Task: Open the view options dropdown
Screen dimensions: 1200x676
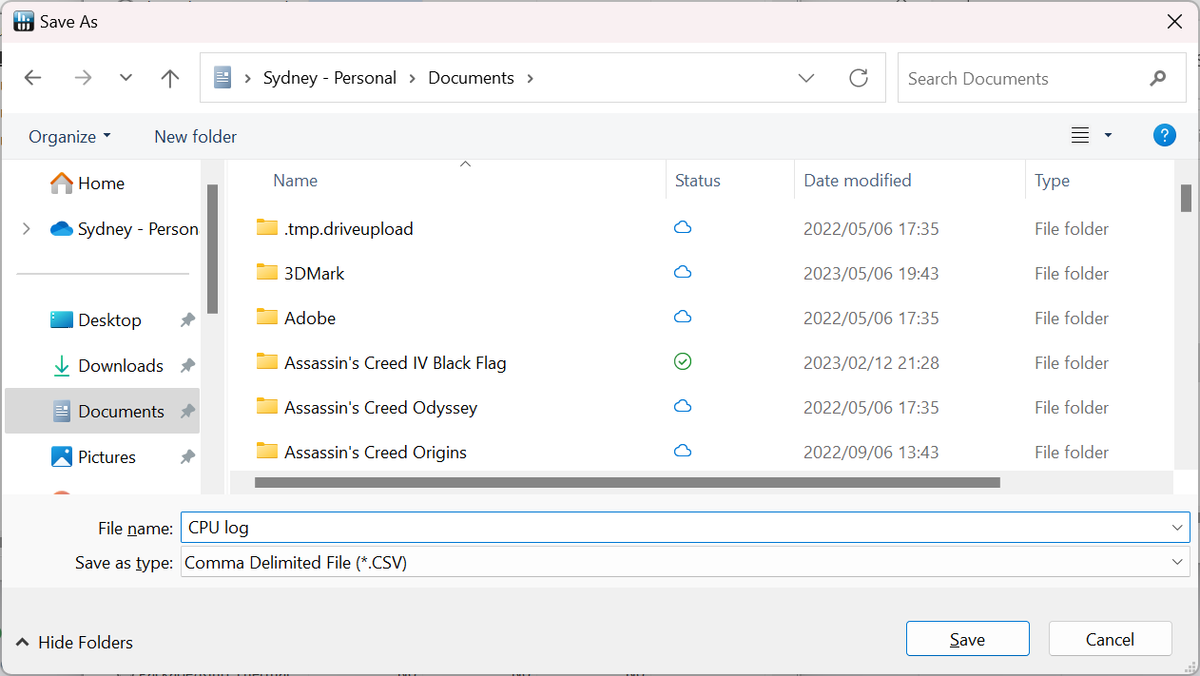Action: [x=1108, y=136]
